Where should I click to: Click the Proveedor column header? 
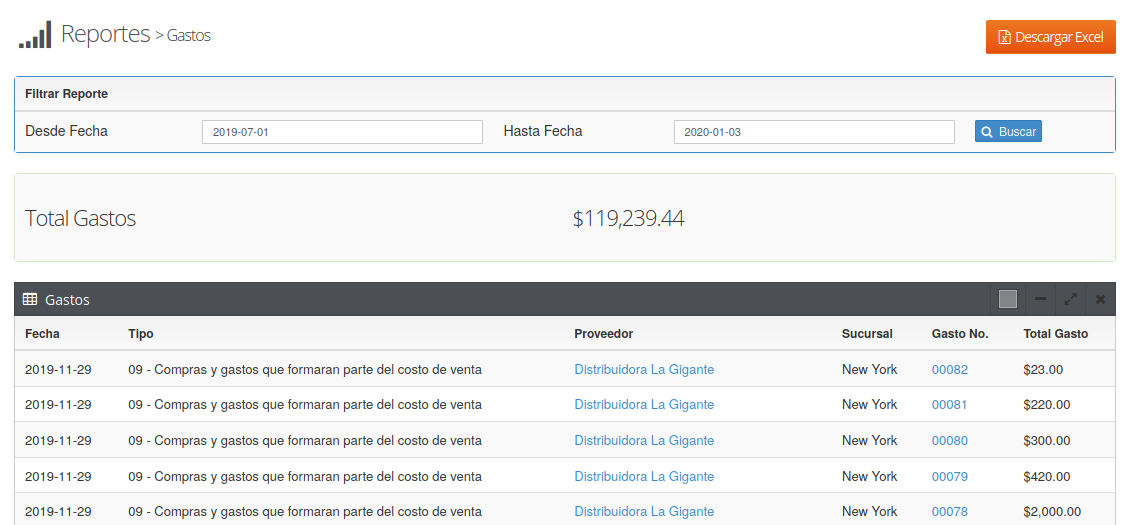coord(603,334)
